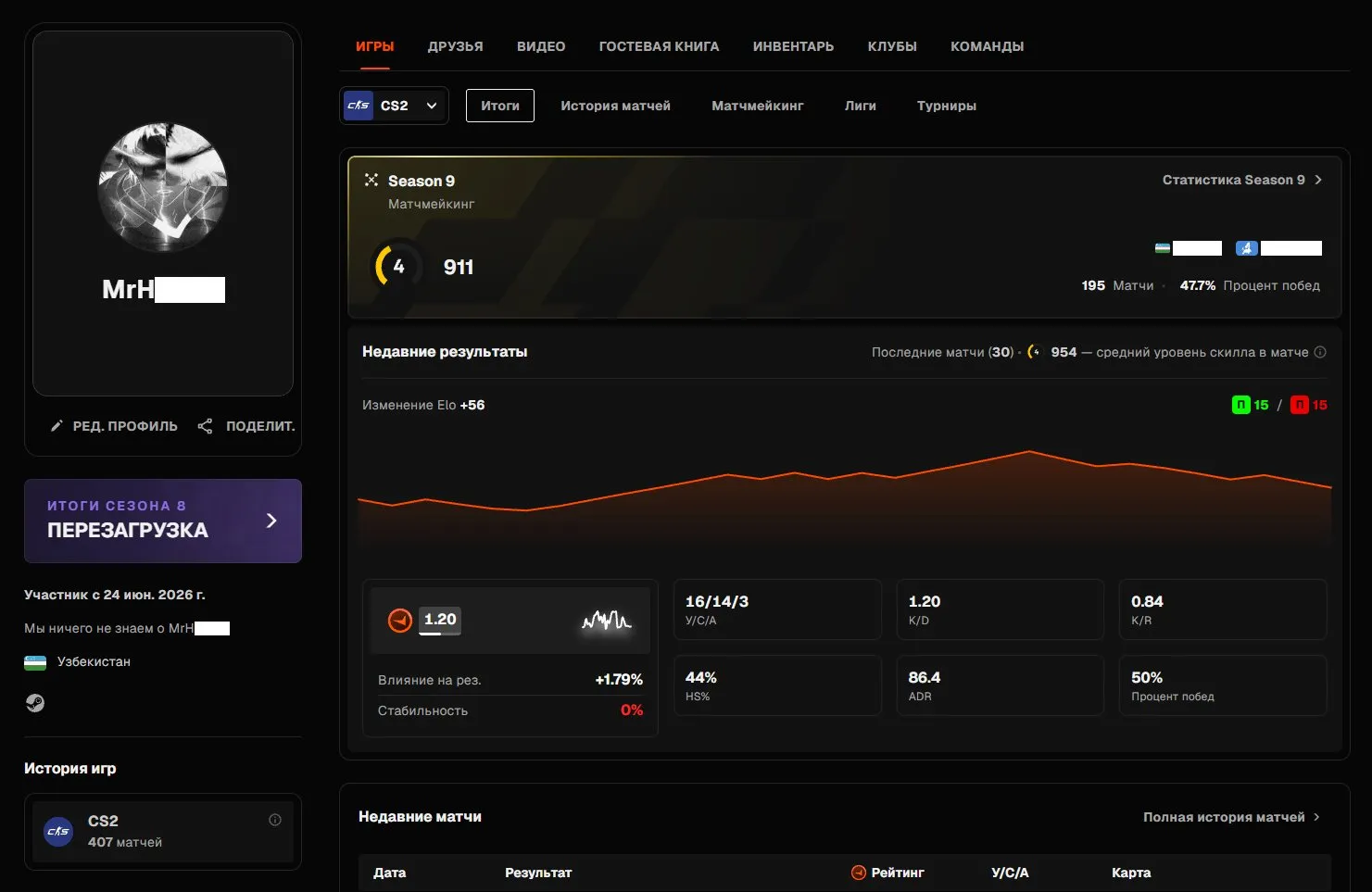This screenshot has width=1372, height=892.
Task: Click the rating icon in table header
Action: [x=859, y=873]
